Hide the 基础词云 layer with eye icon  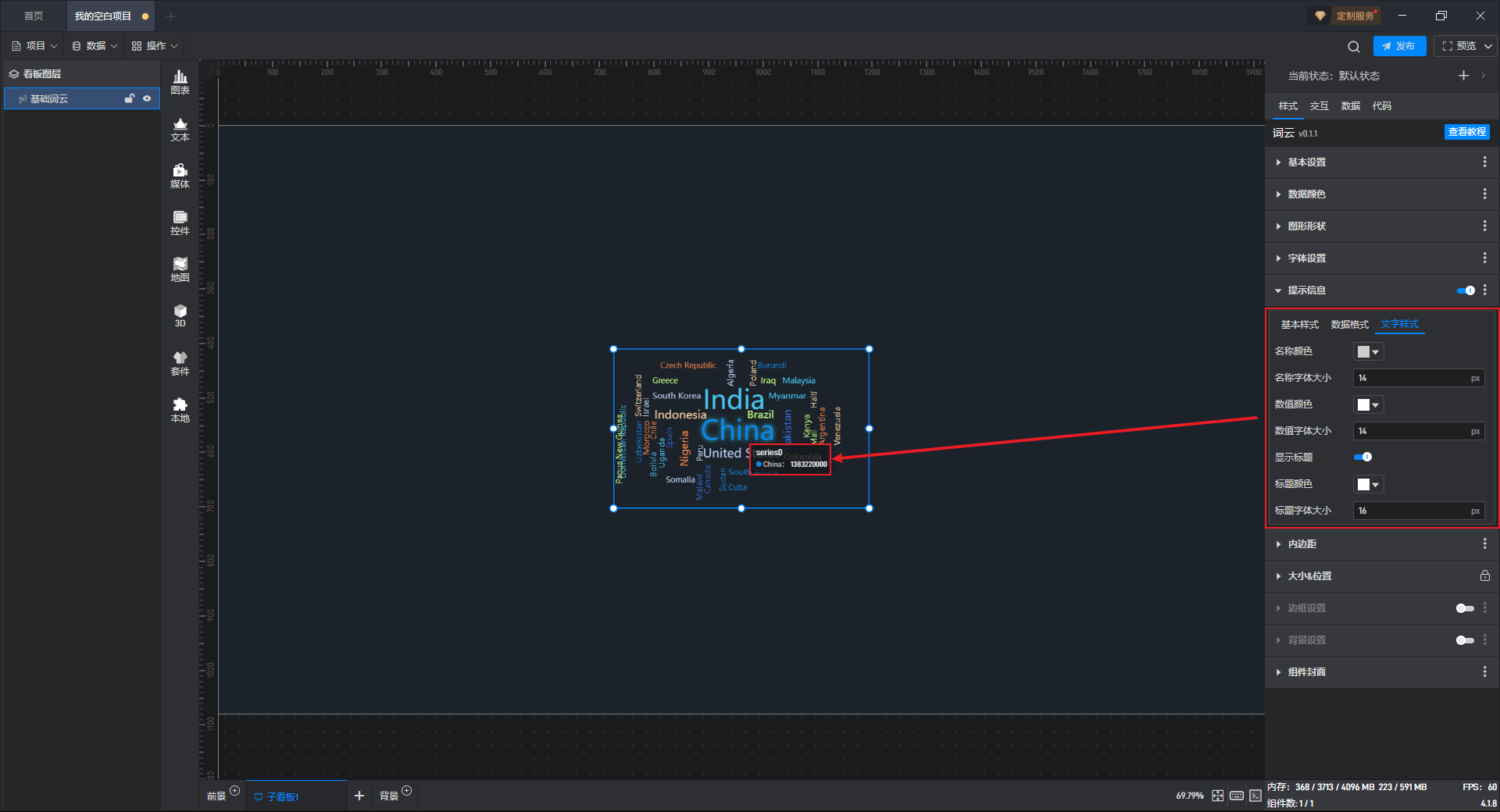(147, 98)
